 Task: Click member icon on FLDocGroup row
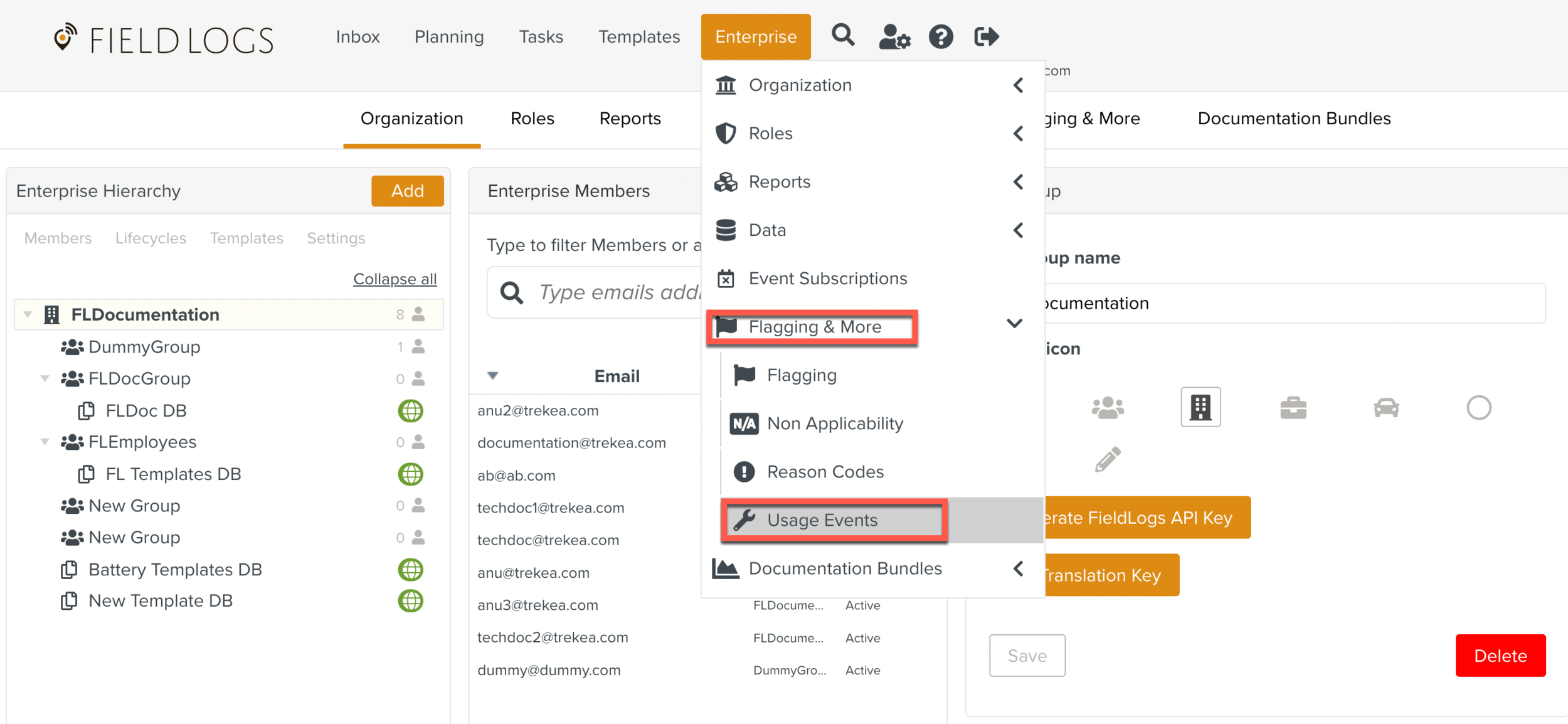click(418, 378)
